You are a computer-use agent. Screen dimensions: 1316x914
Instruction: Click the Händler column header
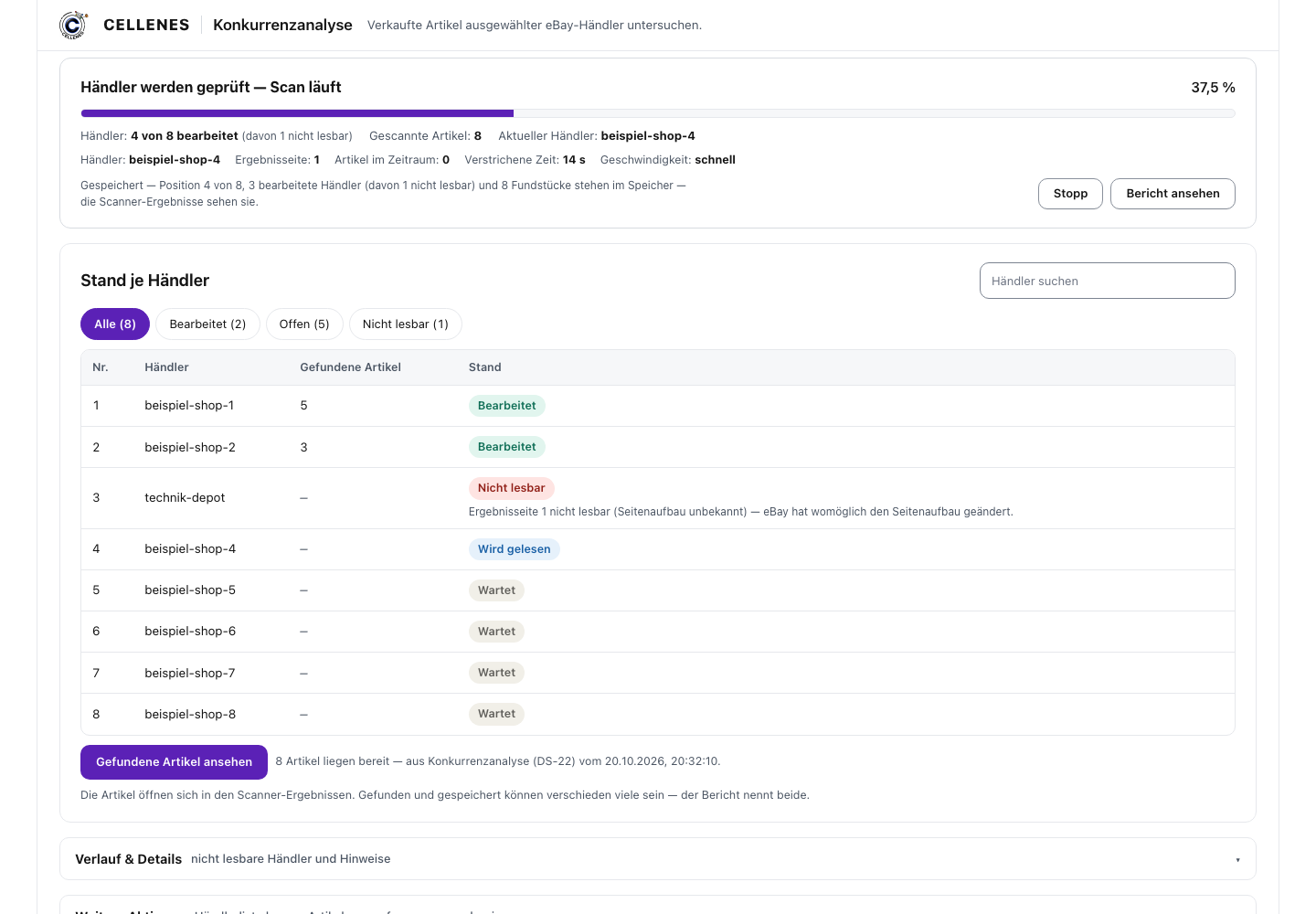click(166, 367)
